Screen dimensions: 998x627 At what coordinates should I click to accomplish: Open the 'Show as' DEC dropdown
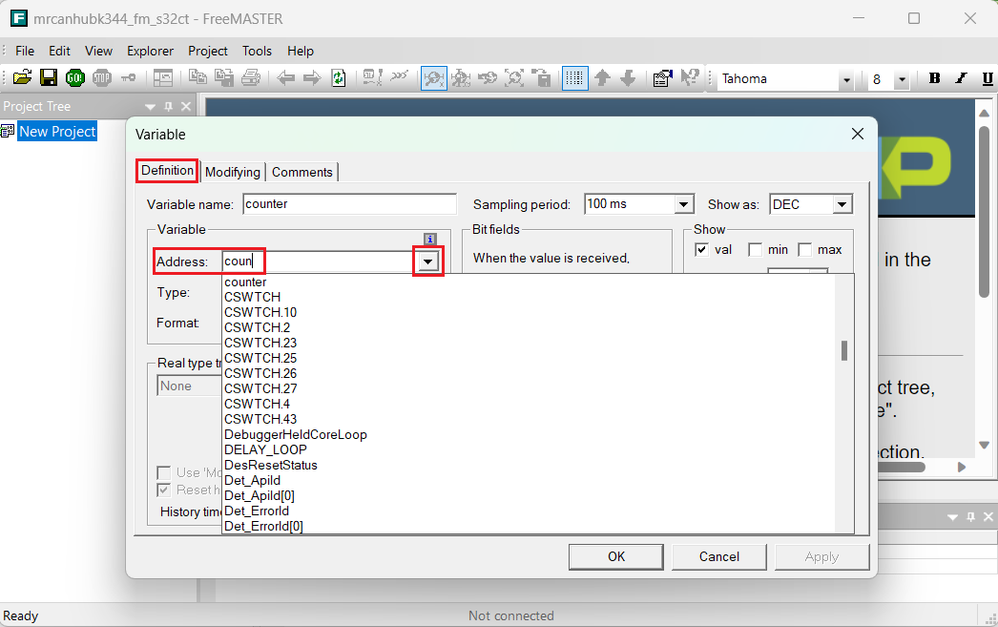[x=842, y=204]
